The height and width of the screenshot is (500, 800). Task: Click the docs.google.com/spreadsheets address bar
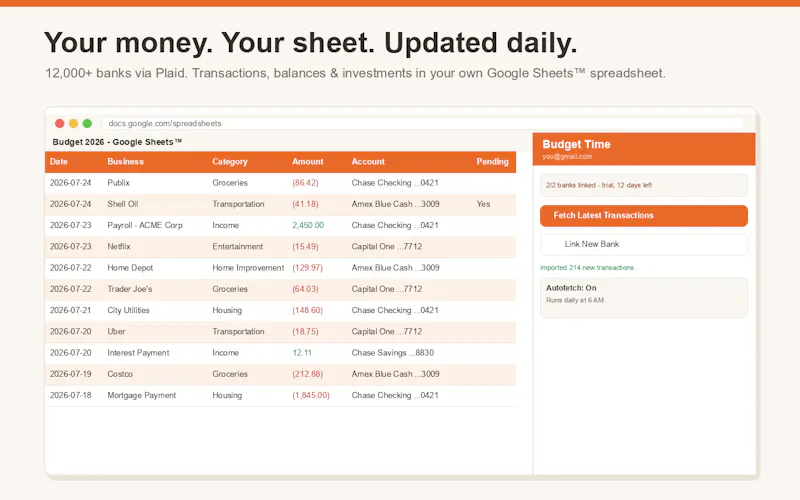[x=422, y=123]
